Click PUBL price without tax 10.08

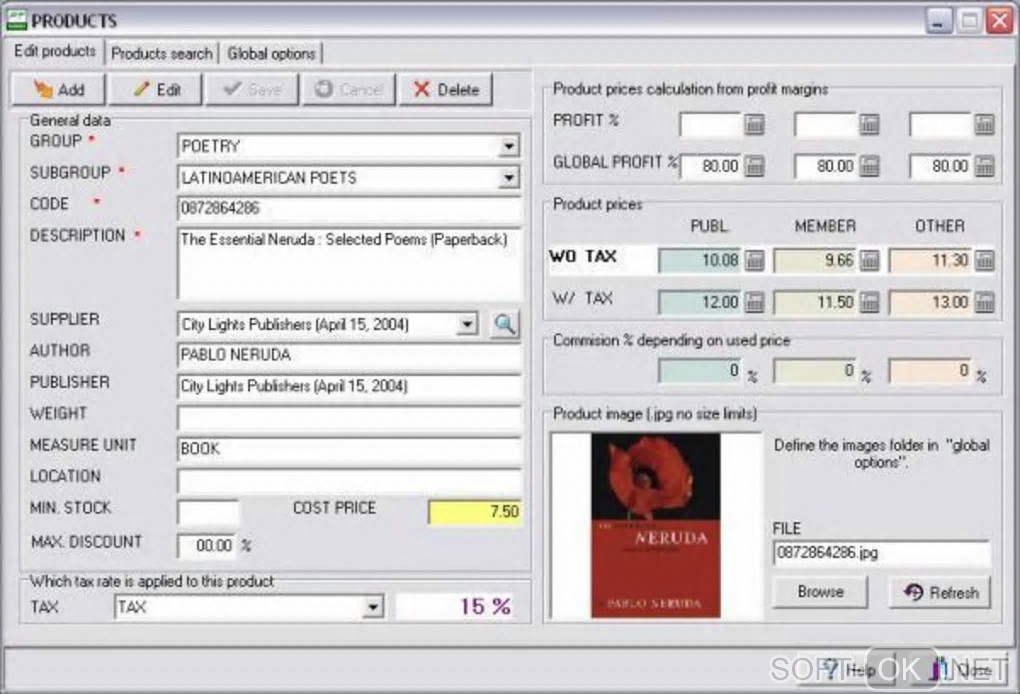(700, 261)
